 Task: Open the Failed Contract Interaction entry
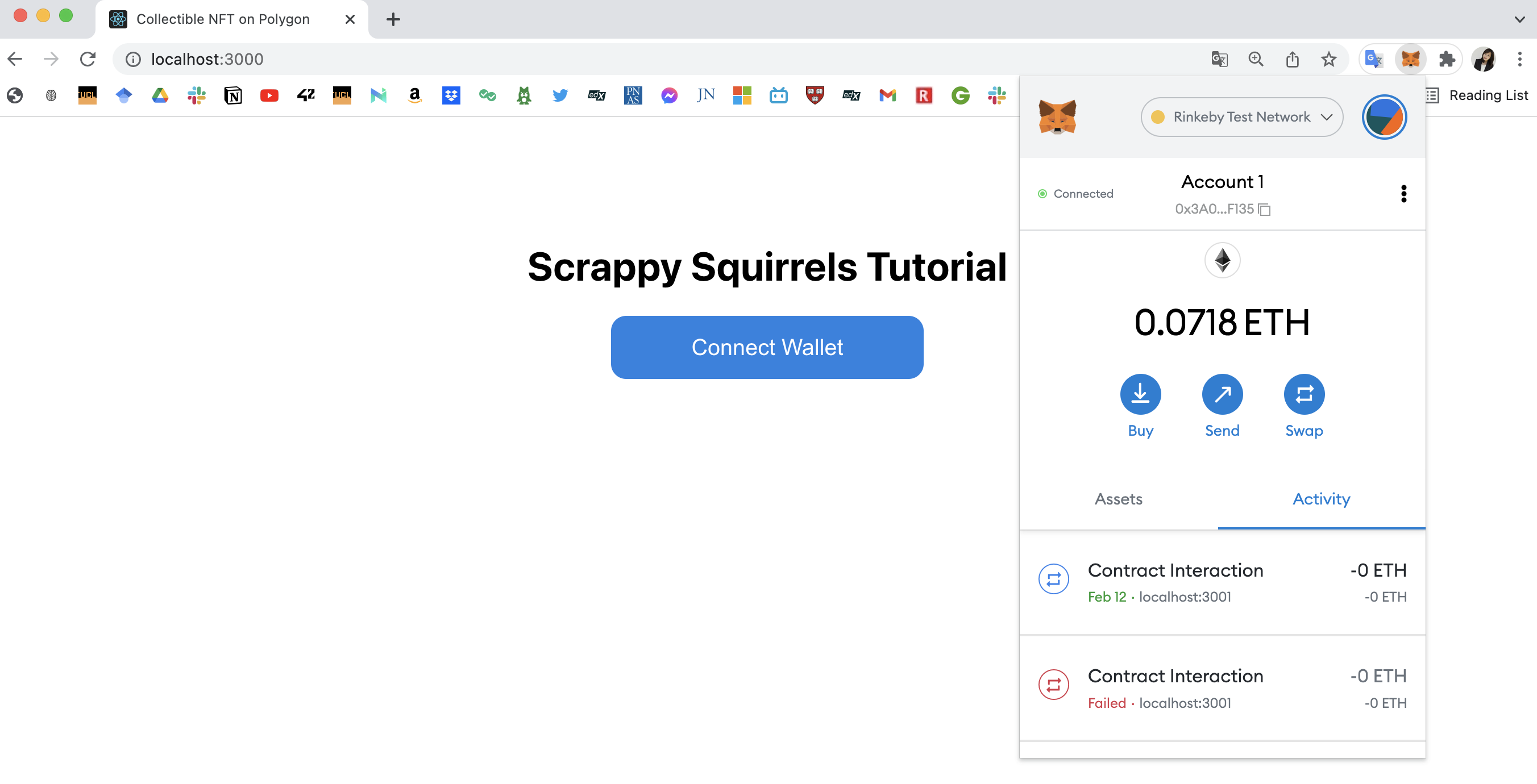click(x=1222, y=689)
